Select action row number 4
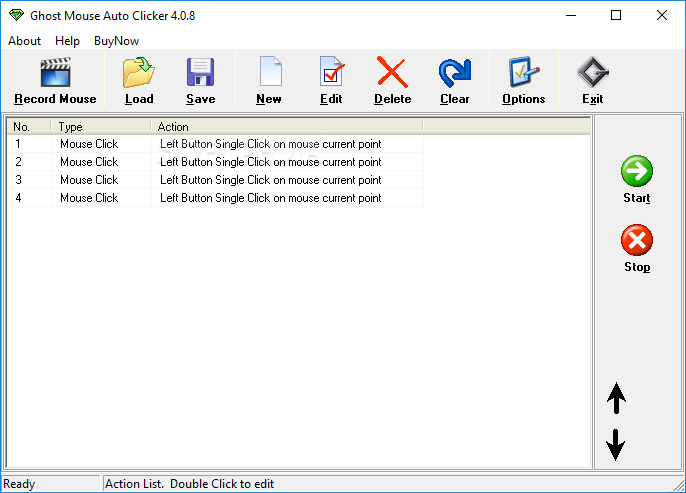 [x=18, y=198]
